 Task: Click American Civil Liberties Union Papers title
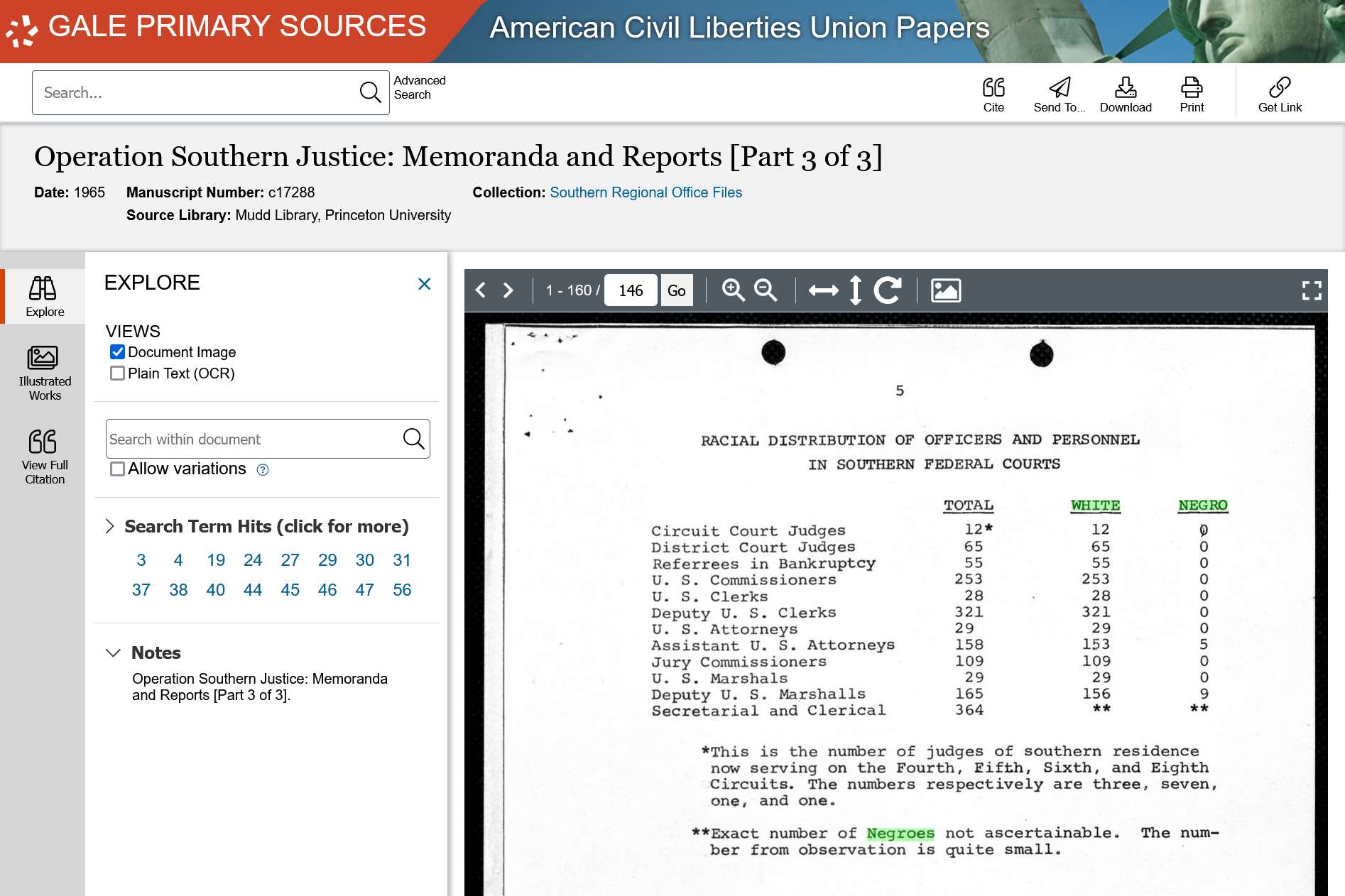coord(739,28)
